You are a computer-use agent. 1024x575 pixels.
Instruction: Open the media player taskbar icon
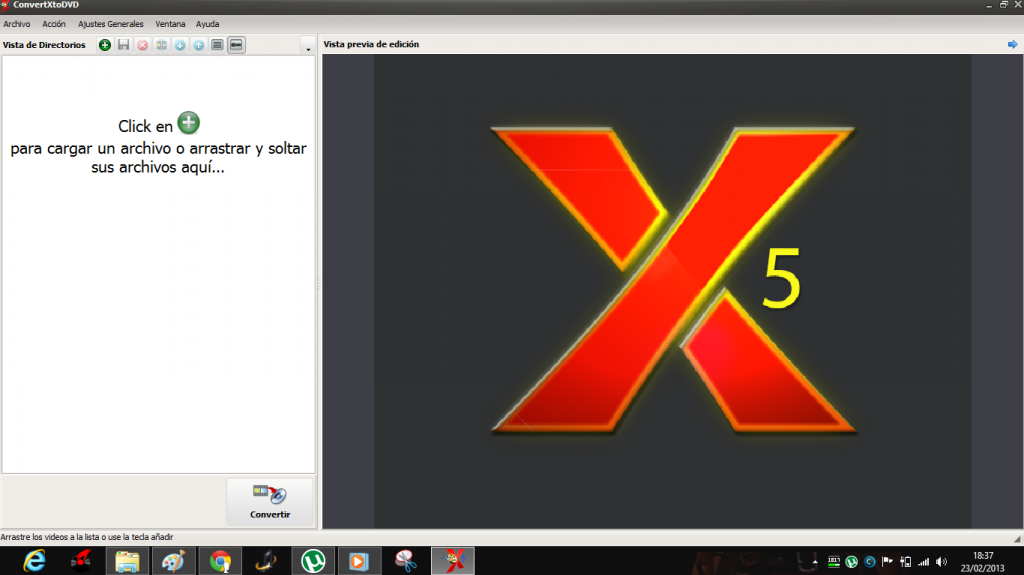[359, 561]
